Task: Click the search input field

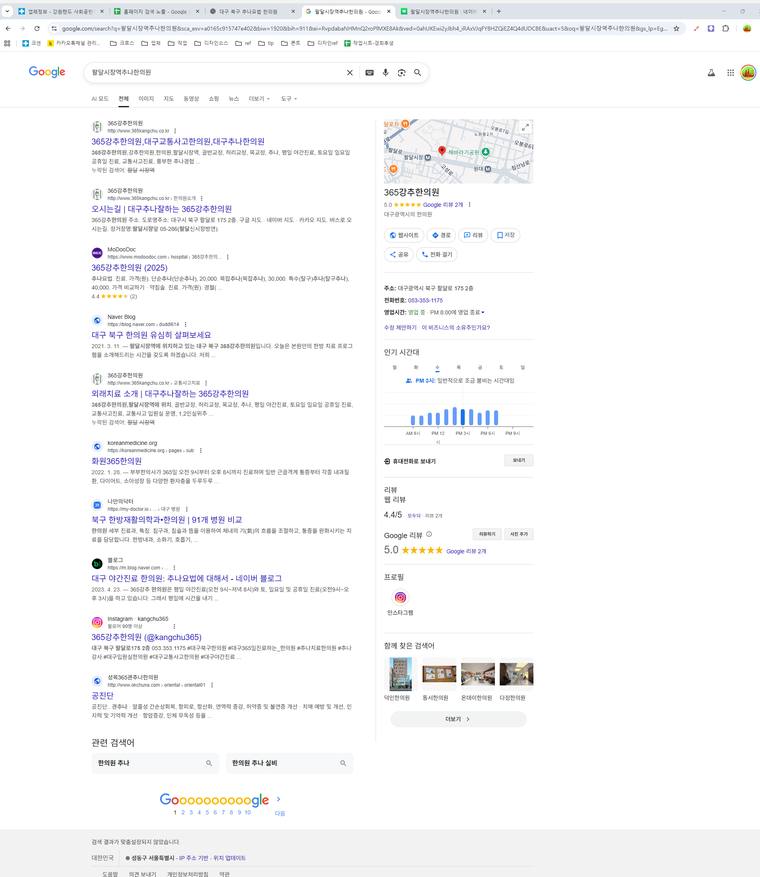Action: [215, 73]
